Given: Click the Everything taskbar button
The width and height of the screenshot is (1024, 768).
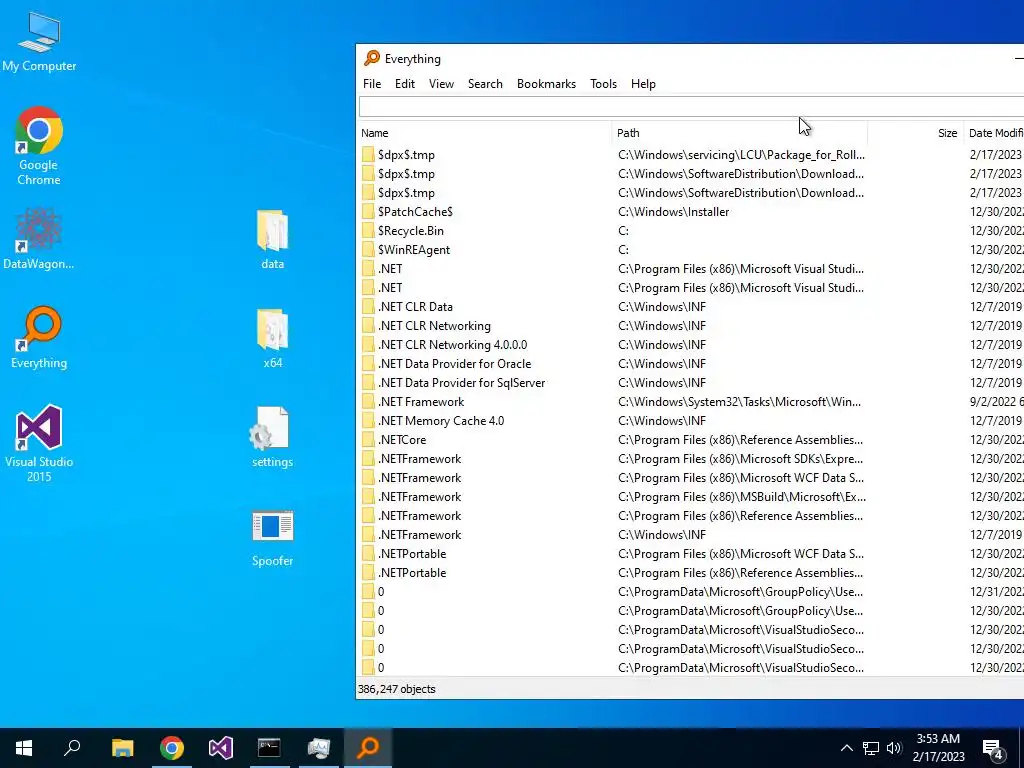Looking at the screenshot, I should 368,748.
